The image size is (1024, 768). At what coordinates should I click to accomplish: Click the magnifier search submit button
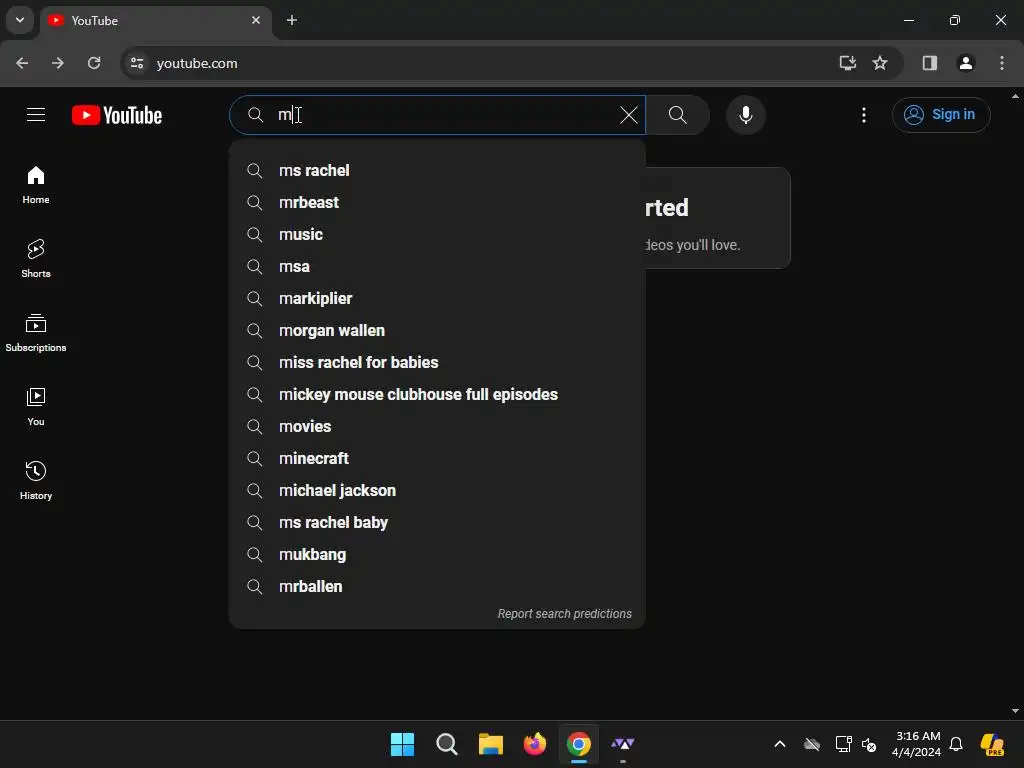pos(678,115)
